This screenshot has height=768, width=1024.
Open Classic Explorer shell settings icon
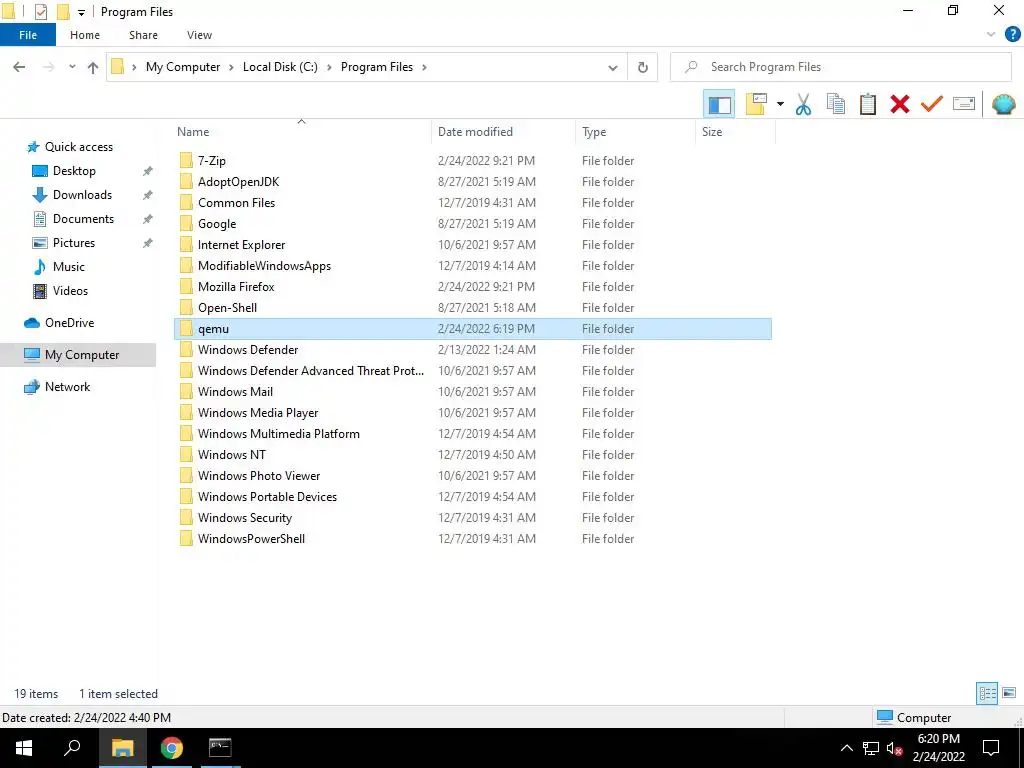click(x=1003, y=104)
